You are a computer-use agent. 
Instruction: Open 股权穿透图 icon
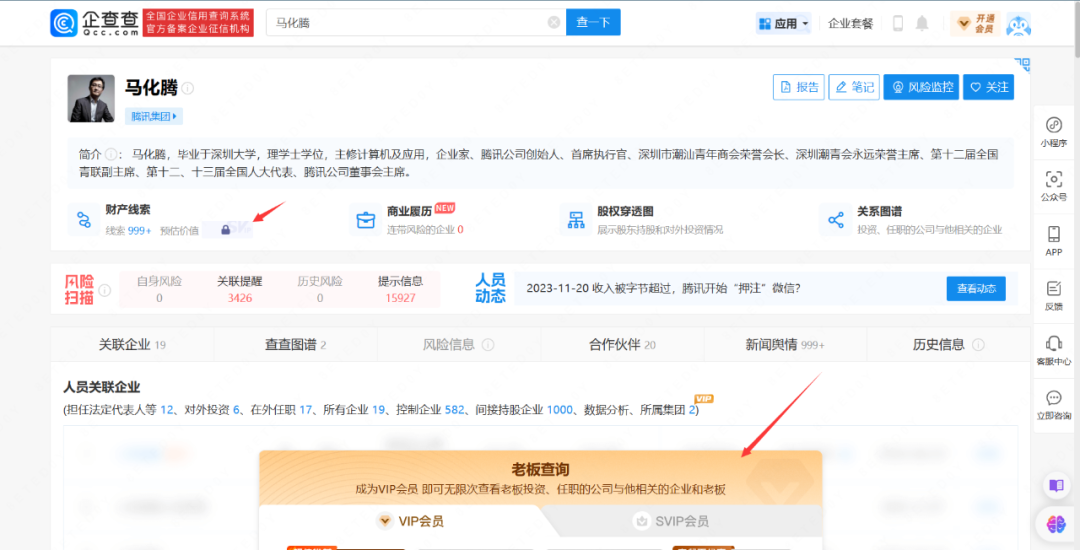[576, 220]
